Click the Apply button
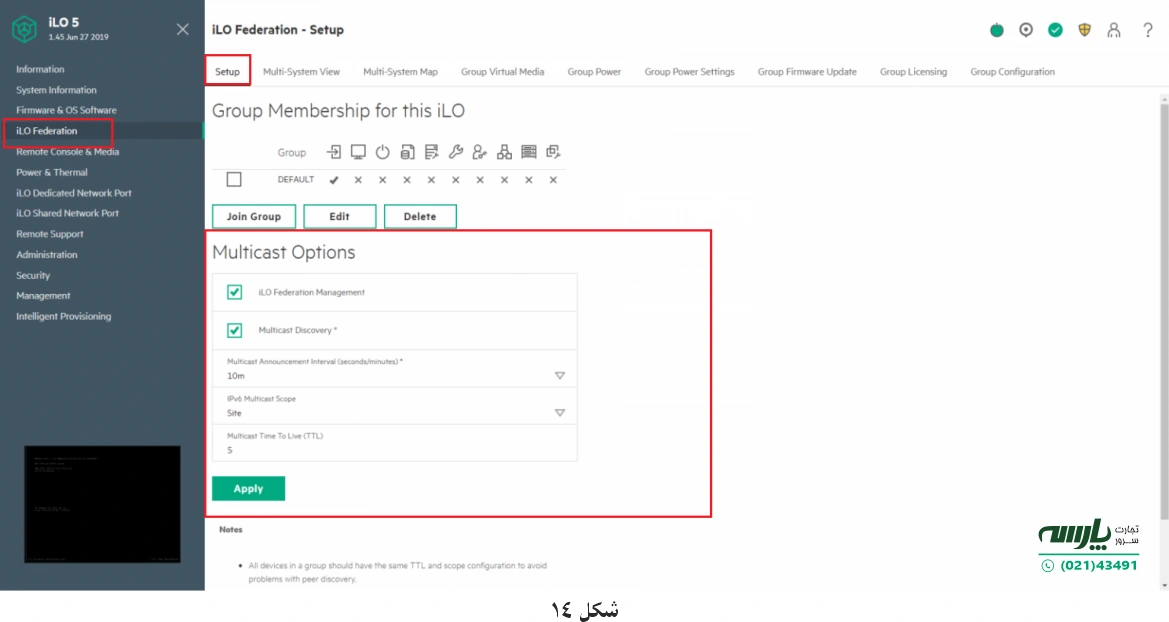This screenshot has height=622, width=1169. coord(248,488)
